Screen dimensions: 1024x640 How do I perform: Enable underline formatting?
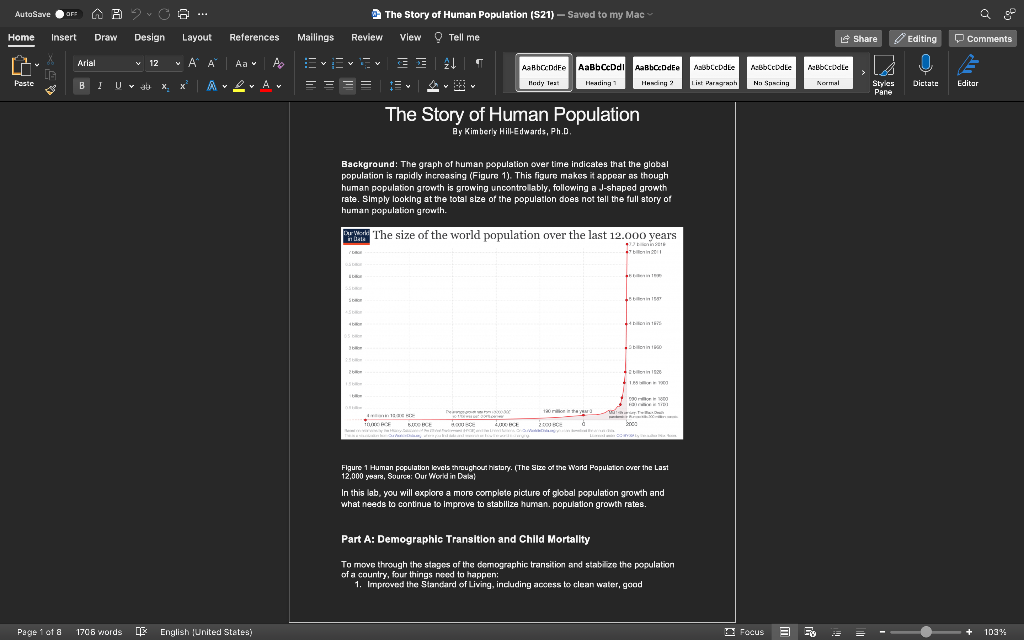point(117,86)
